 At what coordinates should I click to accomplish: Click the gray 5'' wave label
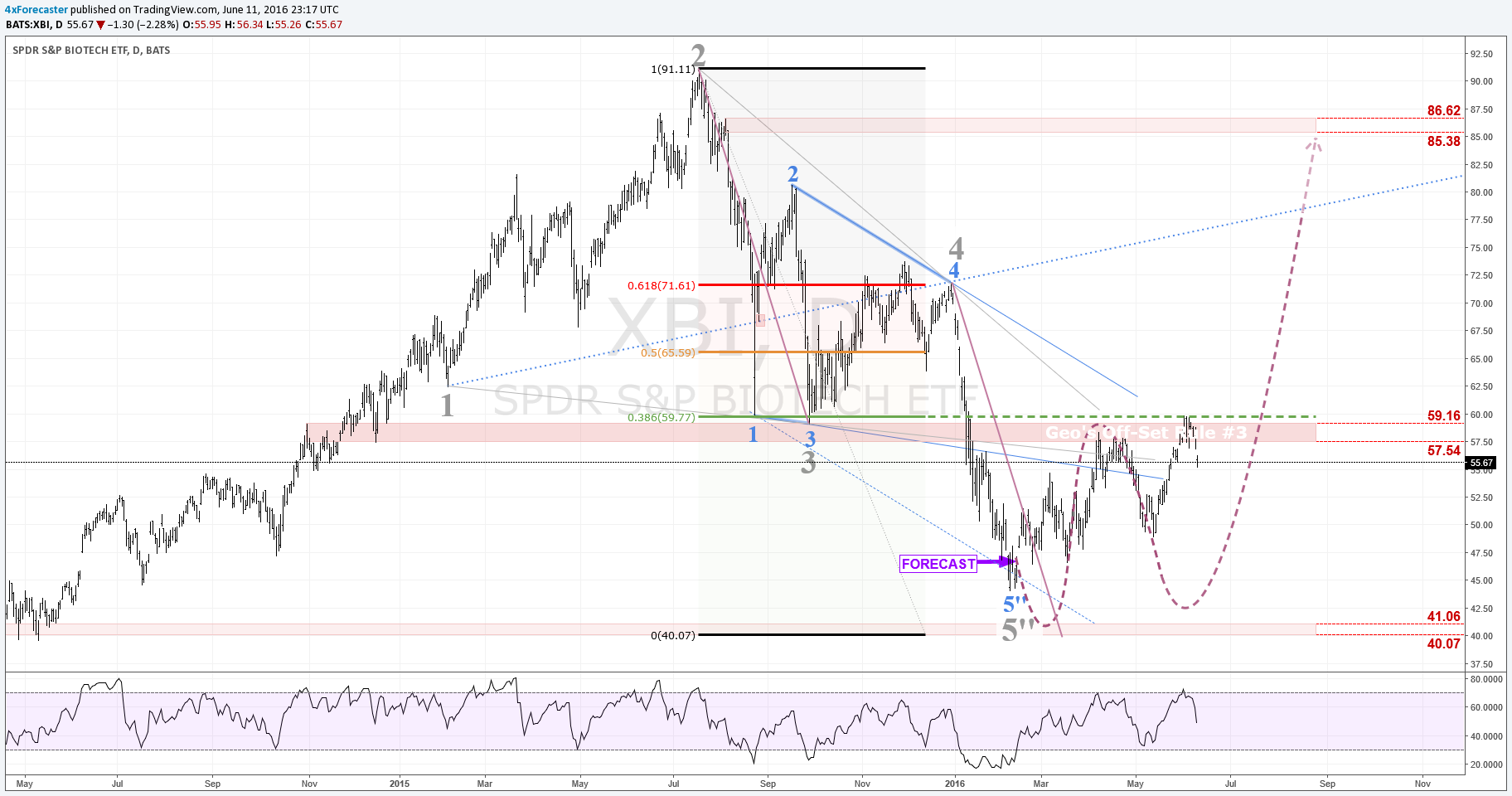coord(1019,630)
